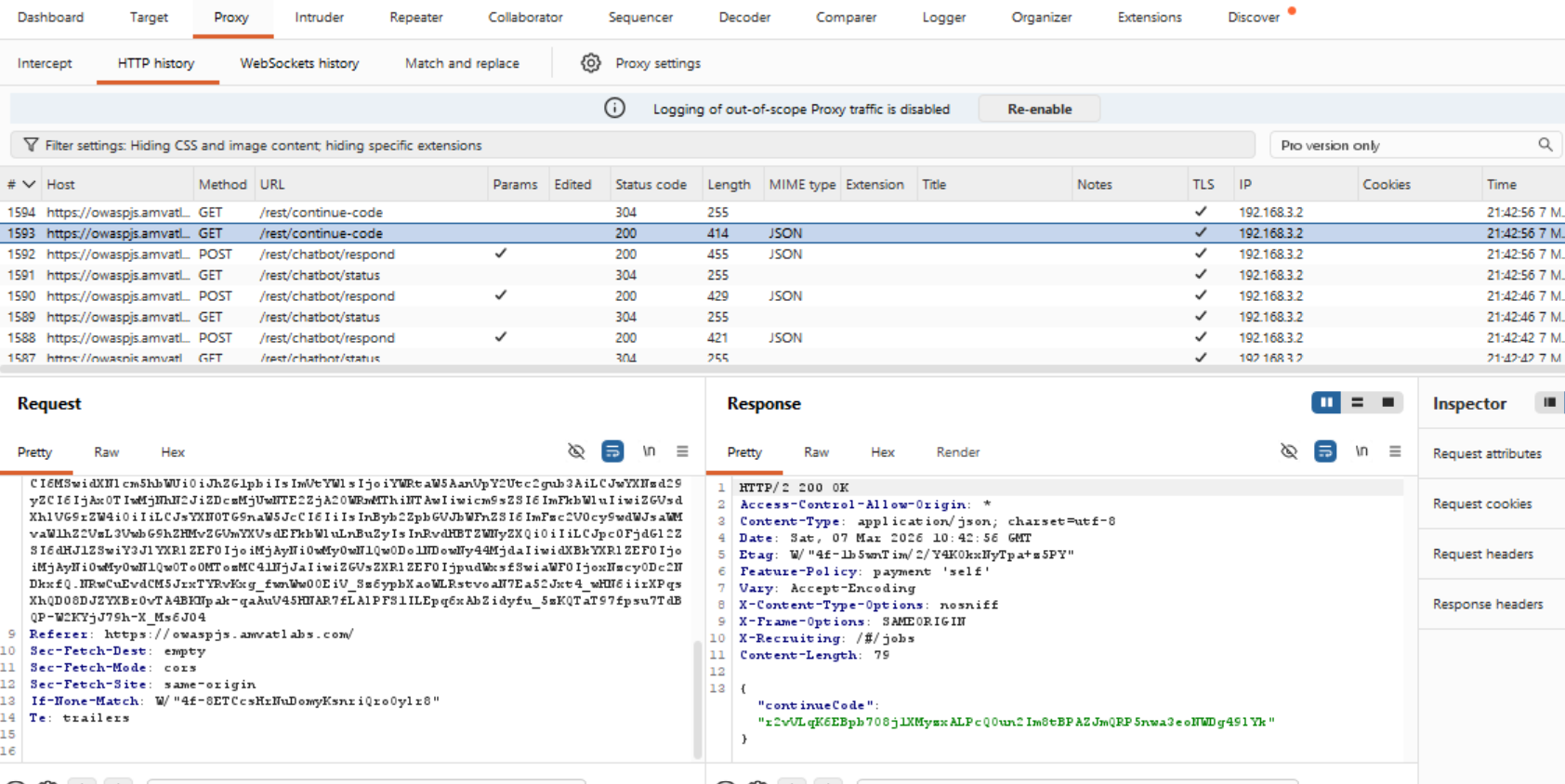Click the Re-enable button

[1039, 109]
